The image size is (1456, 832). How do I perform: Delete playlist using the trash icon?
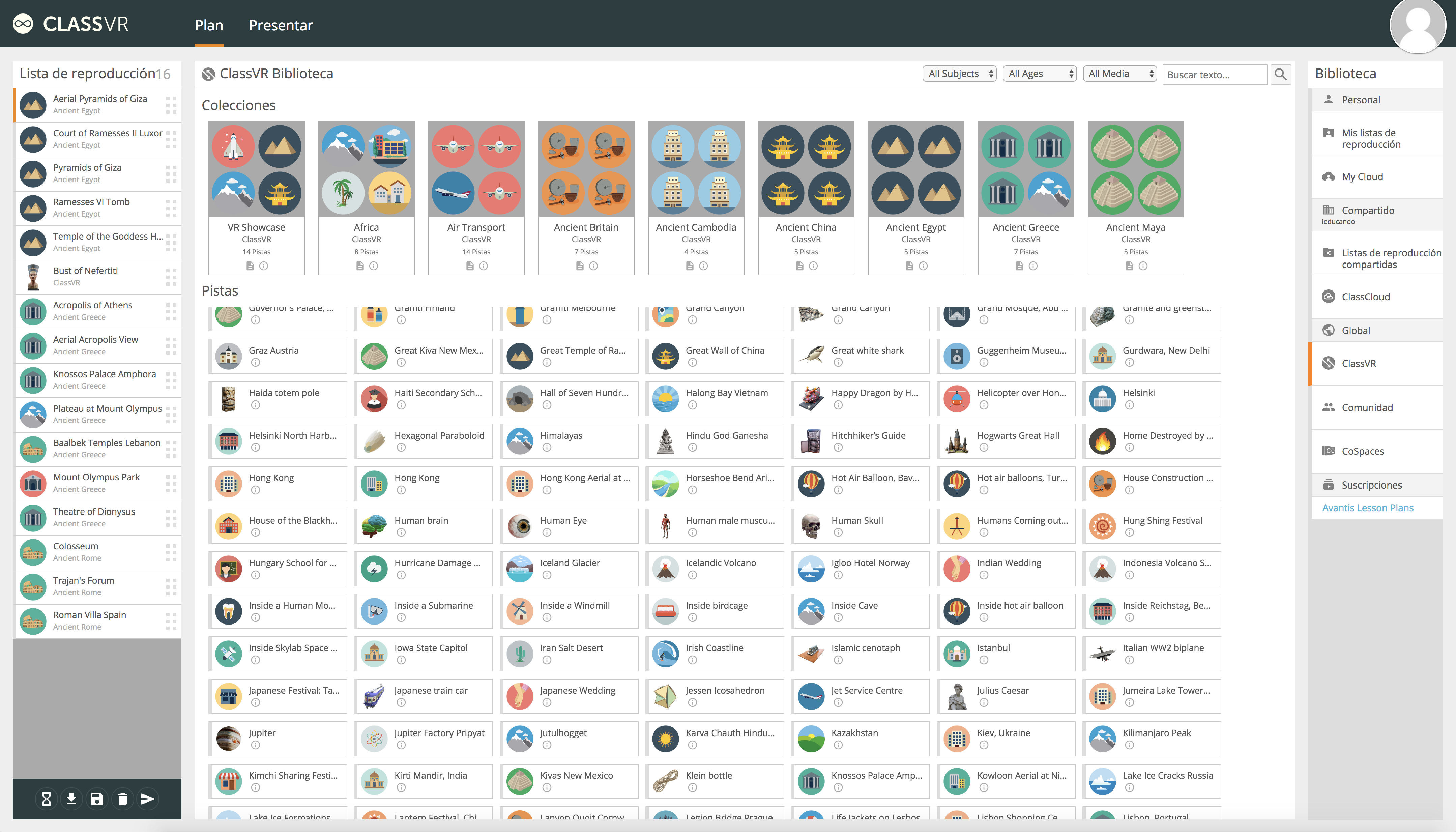coord(122,798)
